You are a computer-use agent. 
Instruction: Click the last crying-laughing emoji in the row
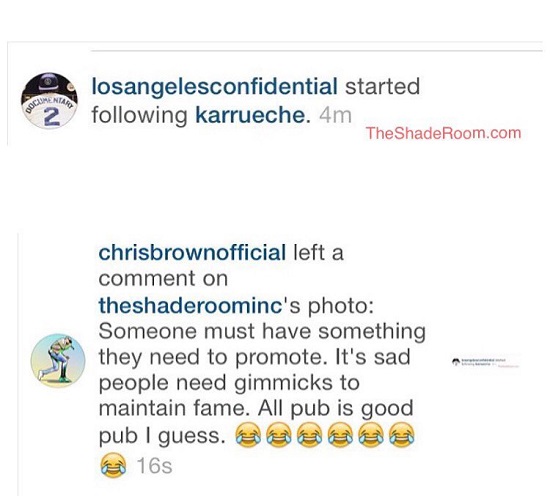(402, 435)
